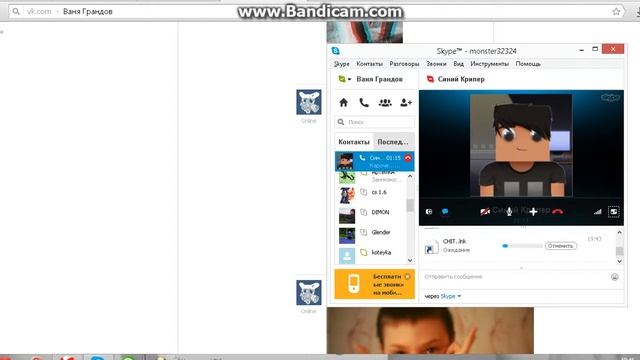This screenshot has width=640, height=360.
Task: Open the 'через Skype' send method dropdown
Action: [x=443, y=296]
